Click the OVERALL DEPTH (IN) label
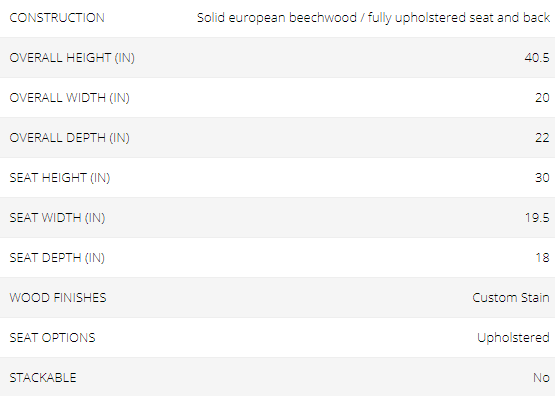 [x=70, y=138]
